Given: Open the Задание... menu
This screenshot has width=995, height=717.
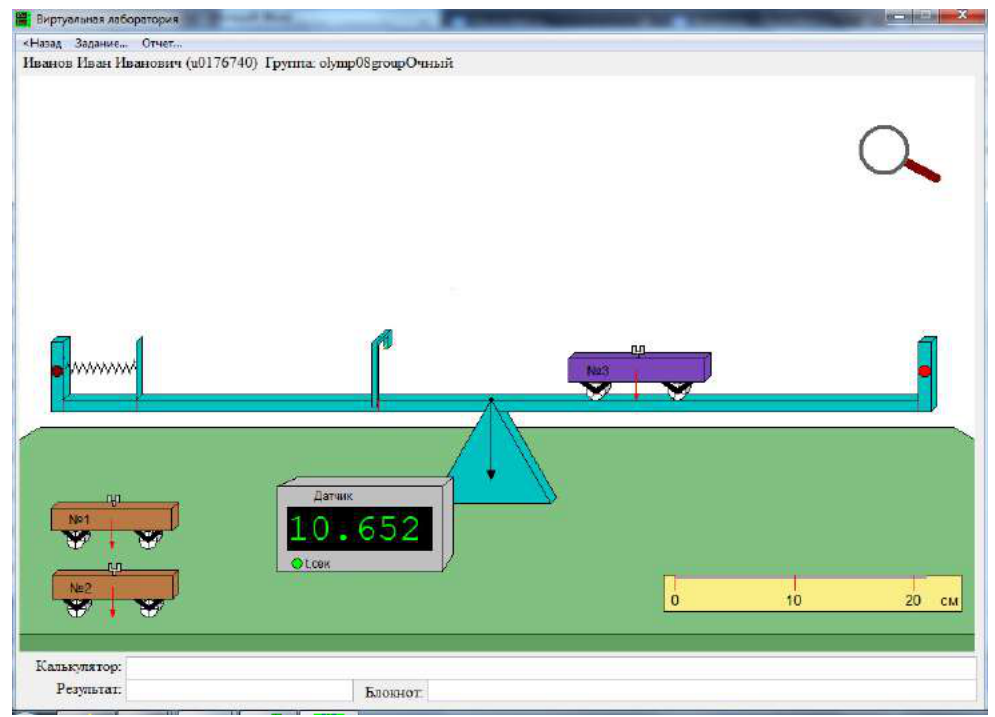Looking at the screenshot, I should point(101,43).
